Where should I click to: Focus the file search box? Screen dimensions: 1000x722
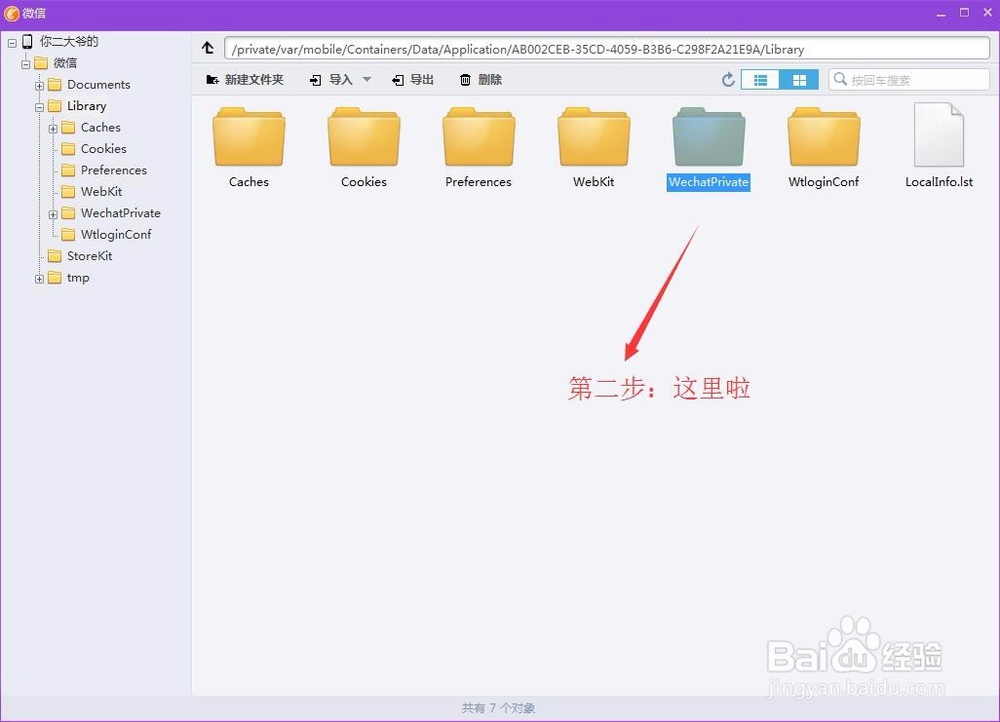tap(909, 80)
